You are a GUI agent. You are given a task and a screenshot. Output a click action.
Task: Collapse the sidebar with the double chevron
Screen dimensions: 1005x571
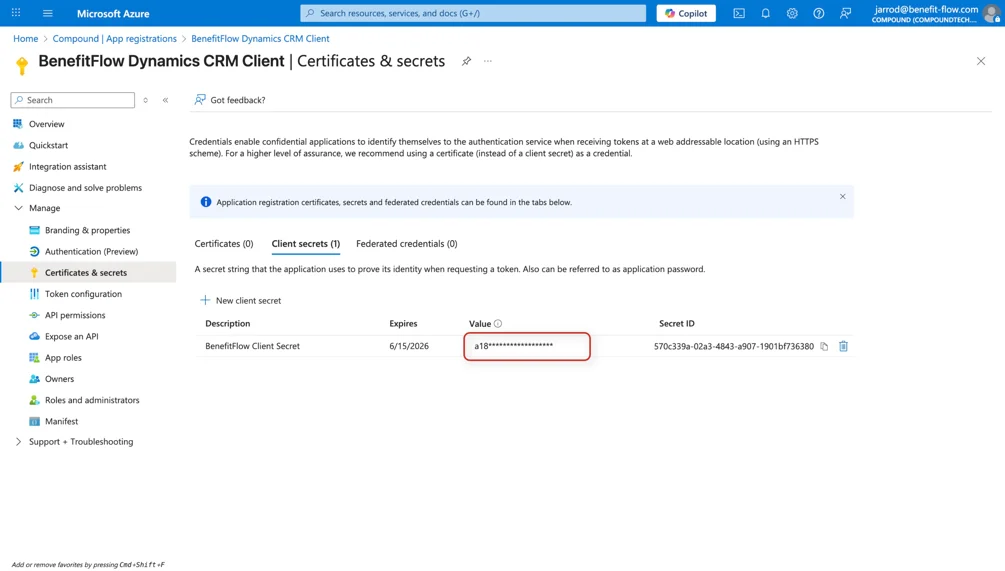tap(165, 100)
